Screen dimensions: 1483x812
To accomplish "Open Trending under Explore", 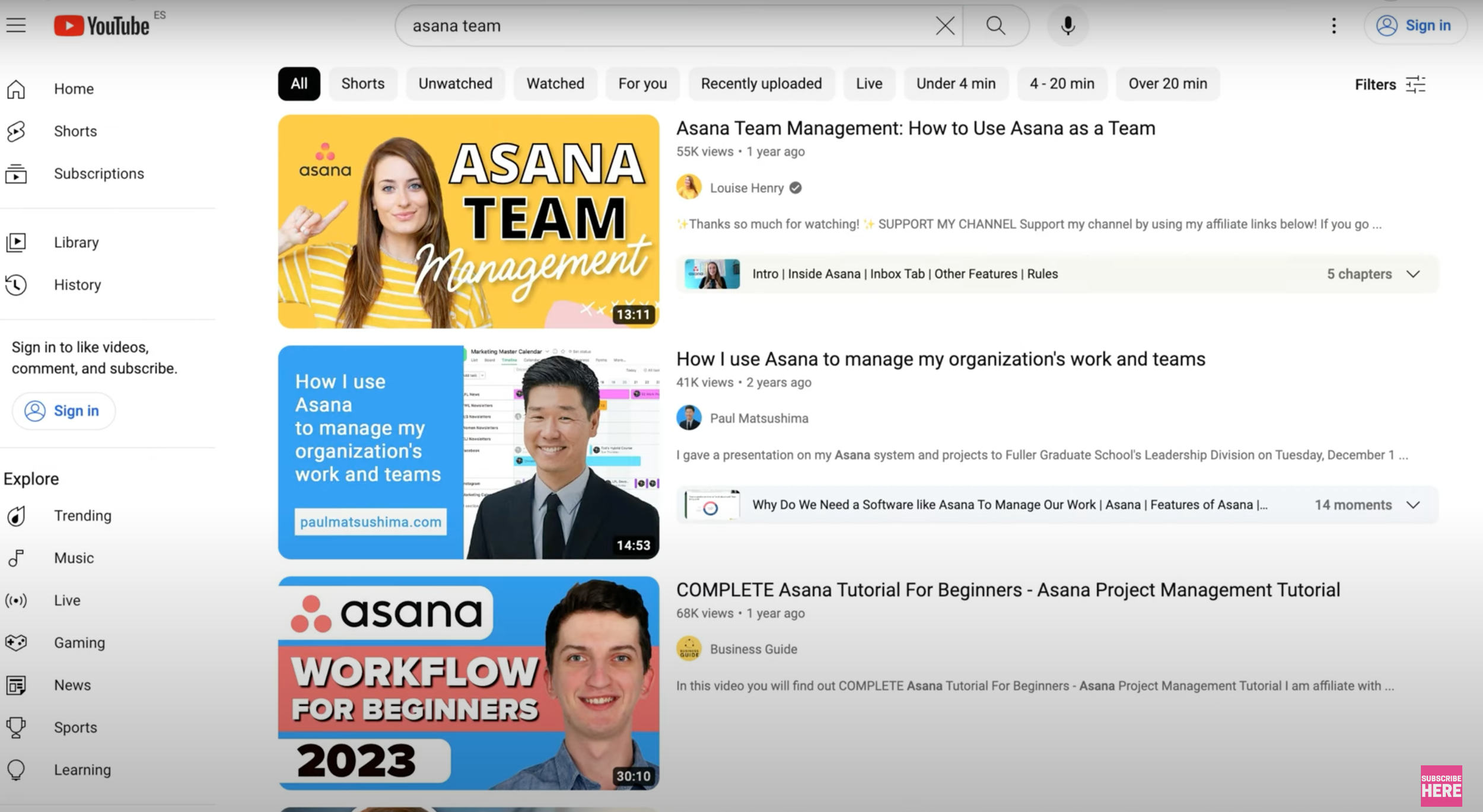I will pos(82,515).
